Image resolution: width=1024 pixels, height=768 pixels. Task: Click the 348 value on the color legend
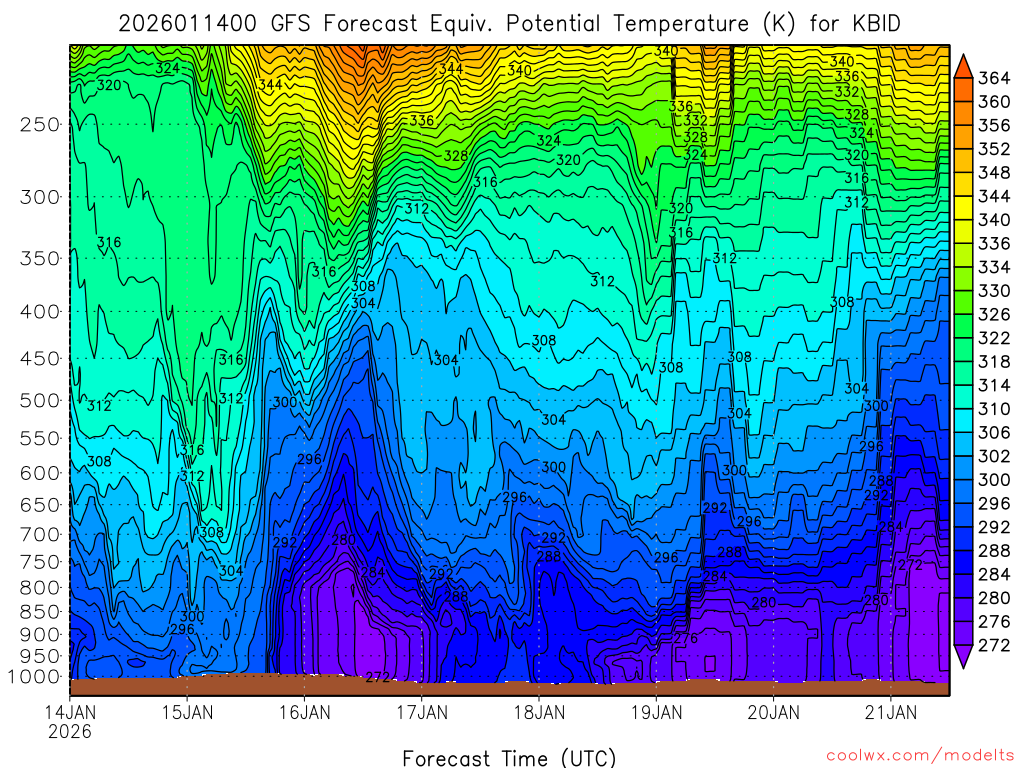[x=994, y=172]
